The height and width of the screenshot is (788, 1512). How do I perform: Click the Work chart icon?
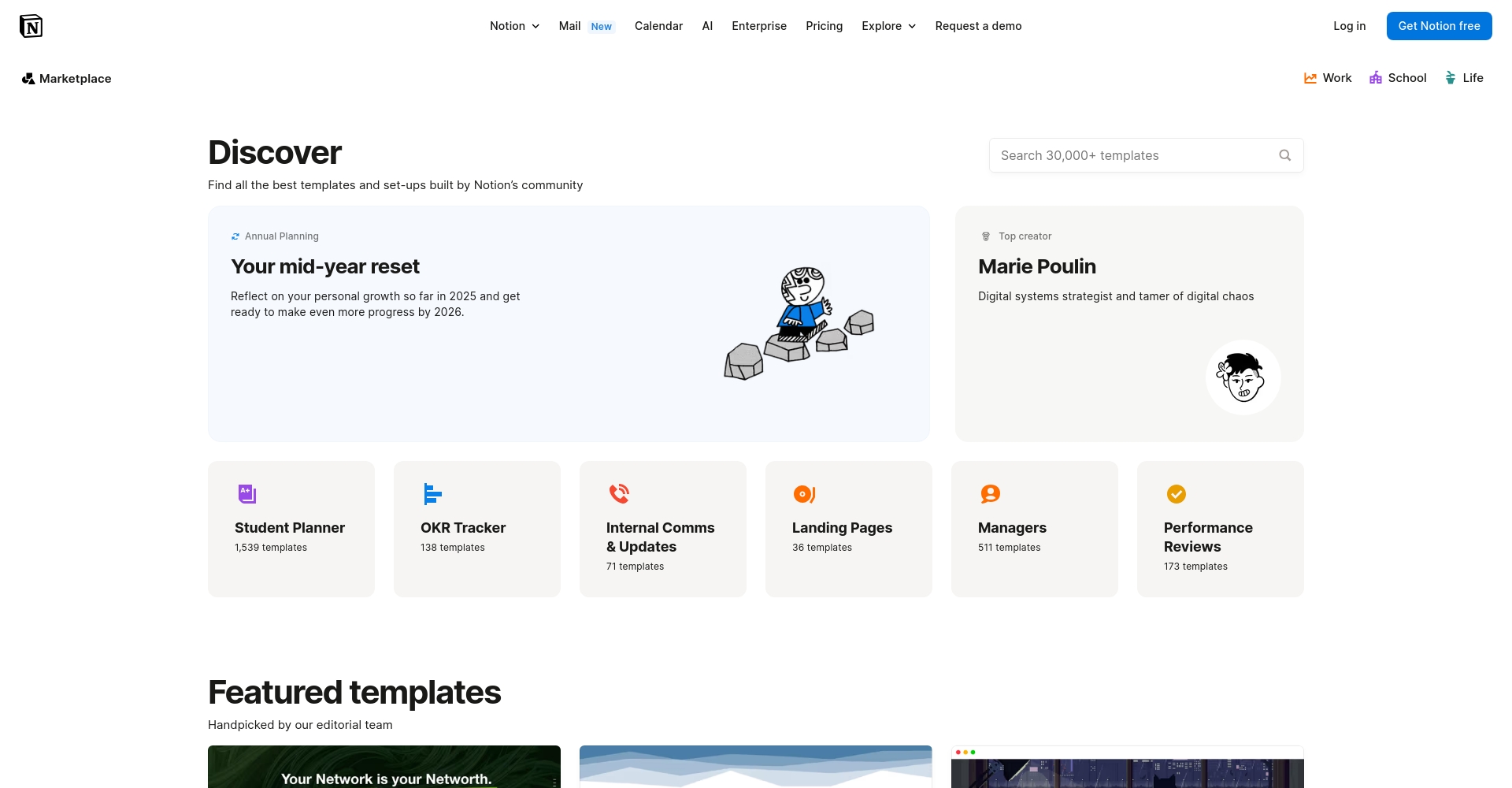(x=1310, y=78)
